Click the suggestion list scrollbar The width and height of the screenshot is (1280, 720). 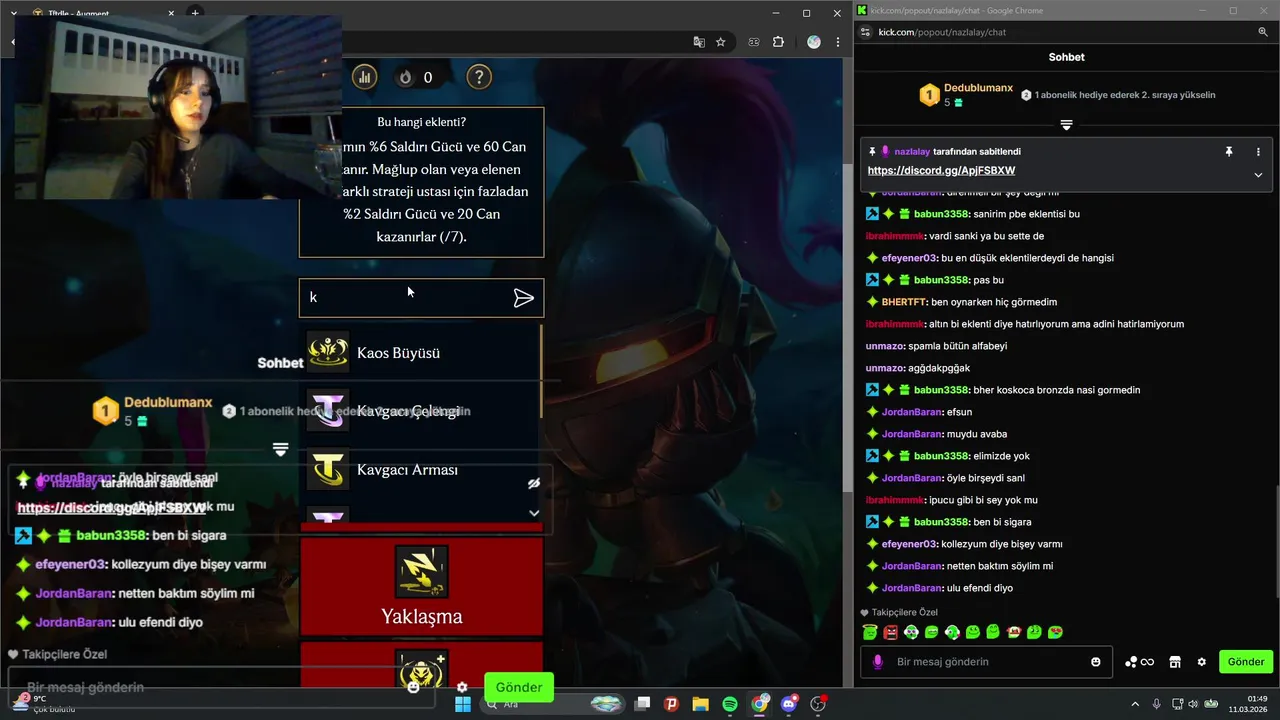[x=541, y=371]
